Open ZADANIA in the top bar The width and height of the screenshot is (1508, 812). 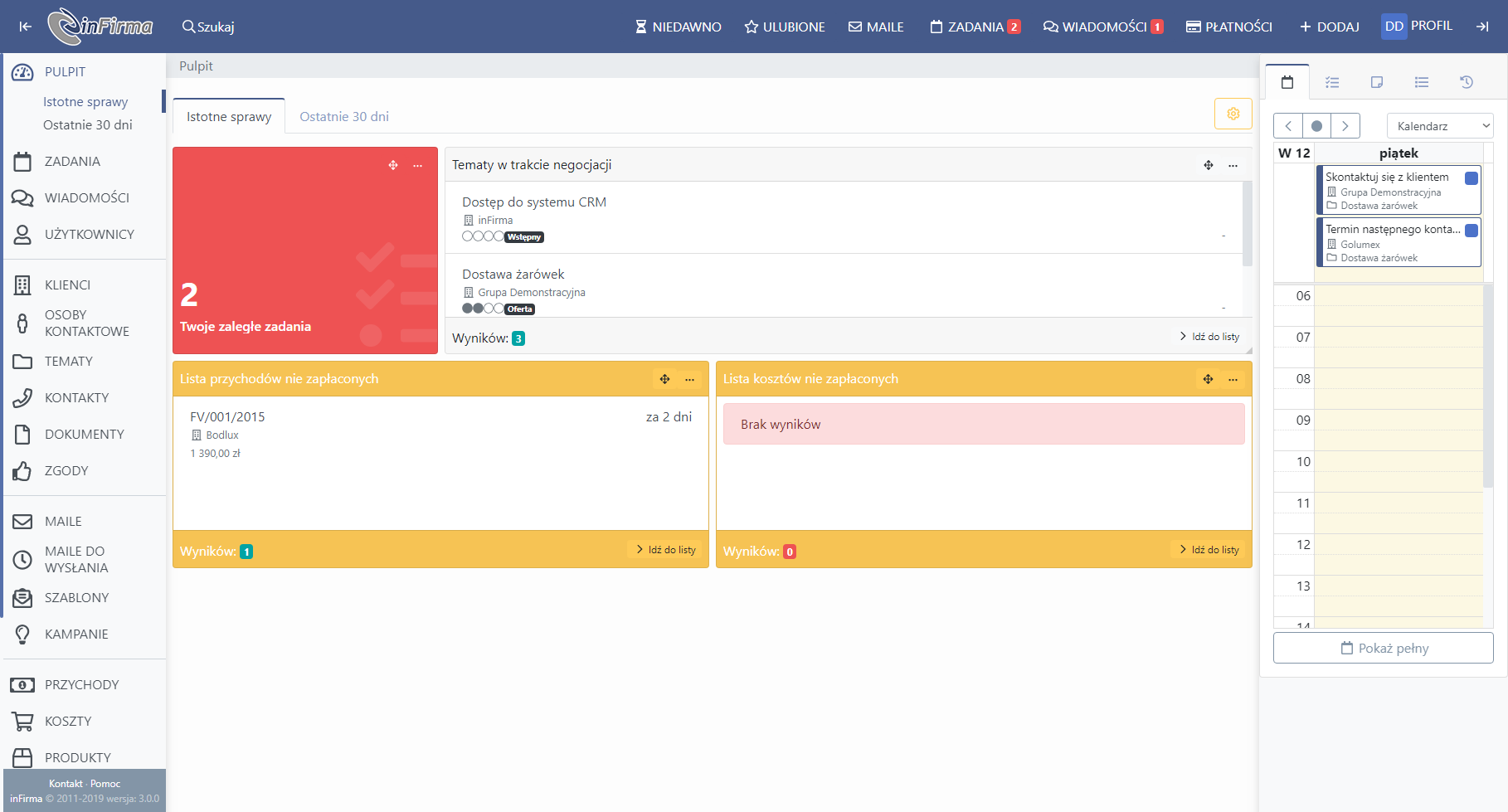(x=975, y=27)
